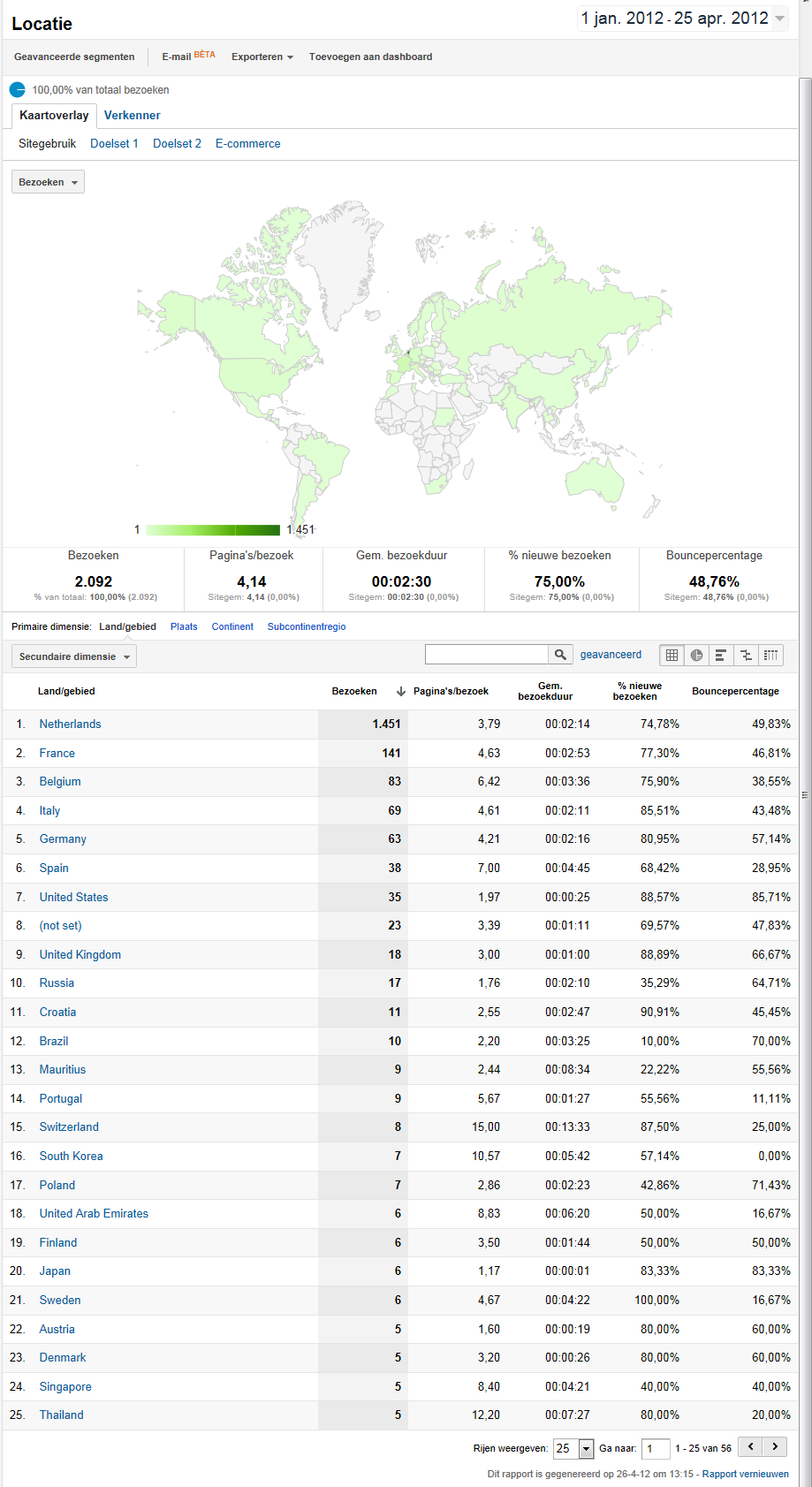This screenshot has height=1487, width=812.
Task: Switch to the Verkenner tab
Action: [x=132, y=115]
